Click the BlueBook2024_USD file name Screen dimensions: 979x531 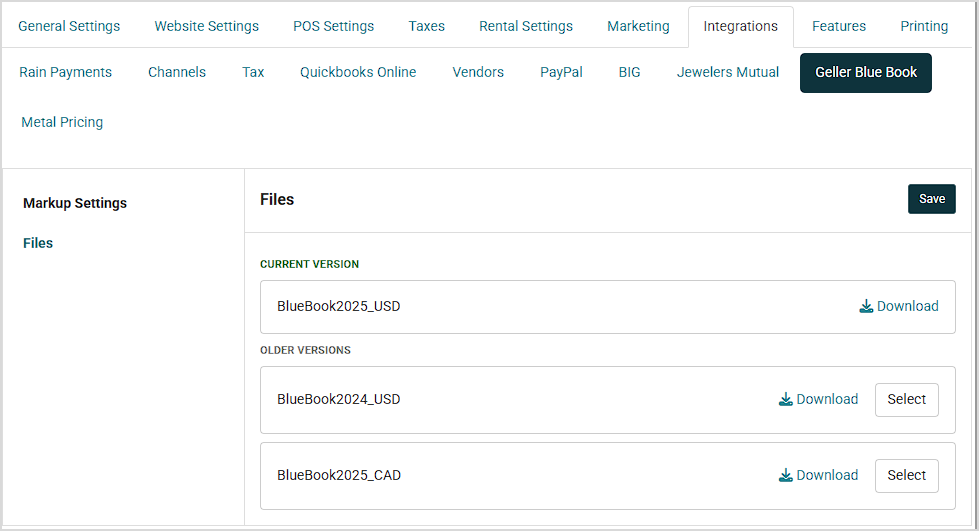coord(338,399)
